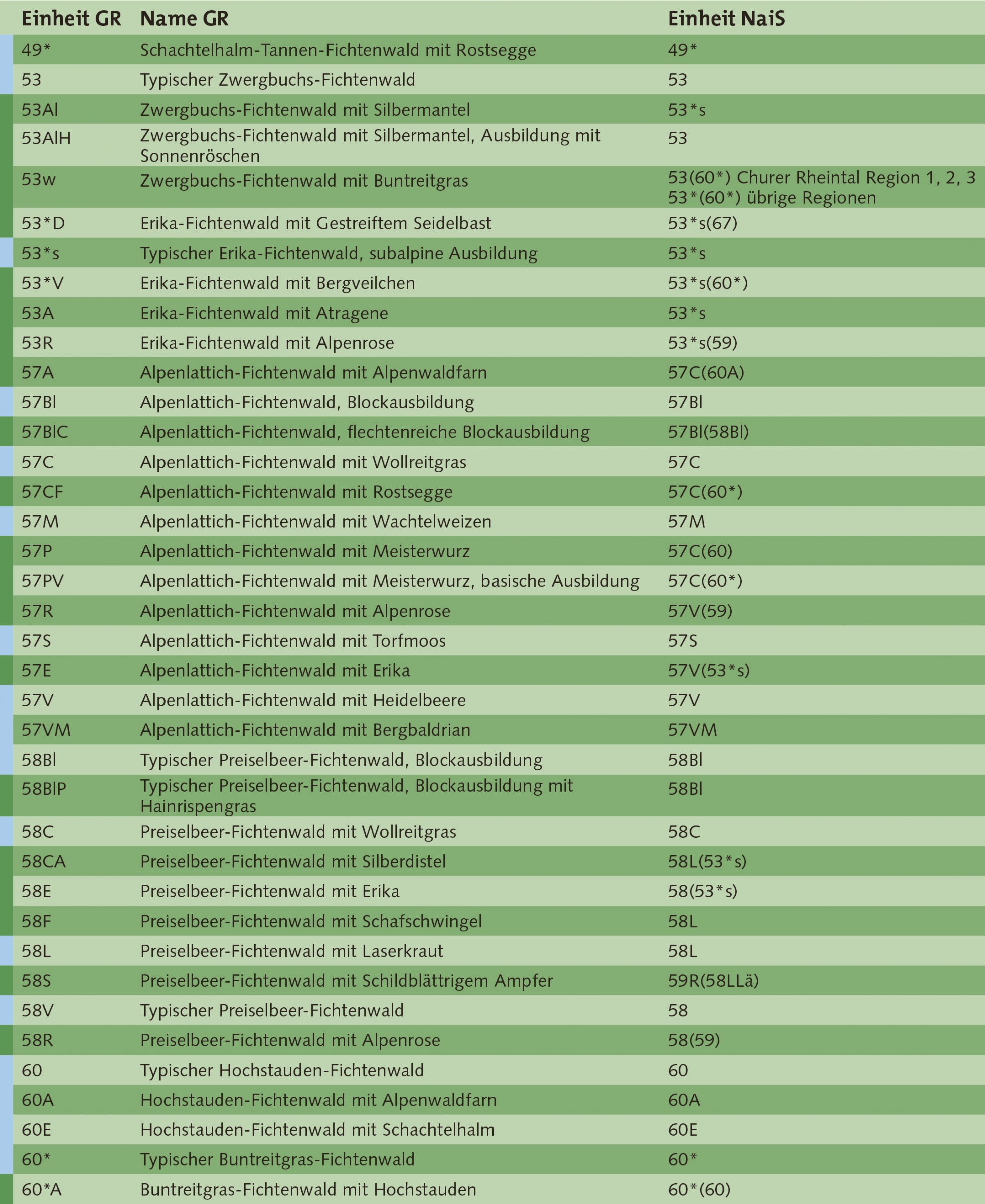Select 'Alpenlattich-Fichtenwald mit Alpenrose' name cell
This screenshot has height=1204, width=985.
[x=295, y=611]
